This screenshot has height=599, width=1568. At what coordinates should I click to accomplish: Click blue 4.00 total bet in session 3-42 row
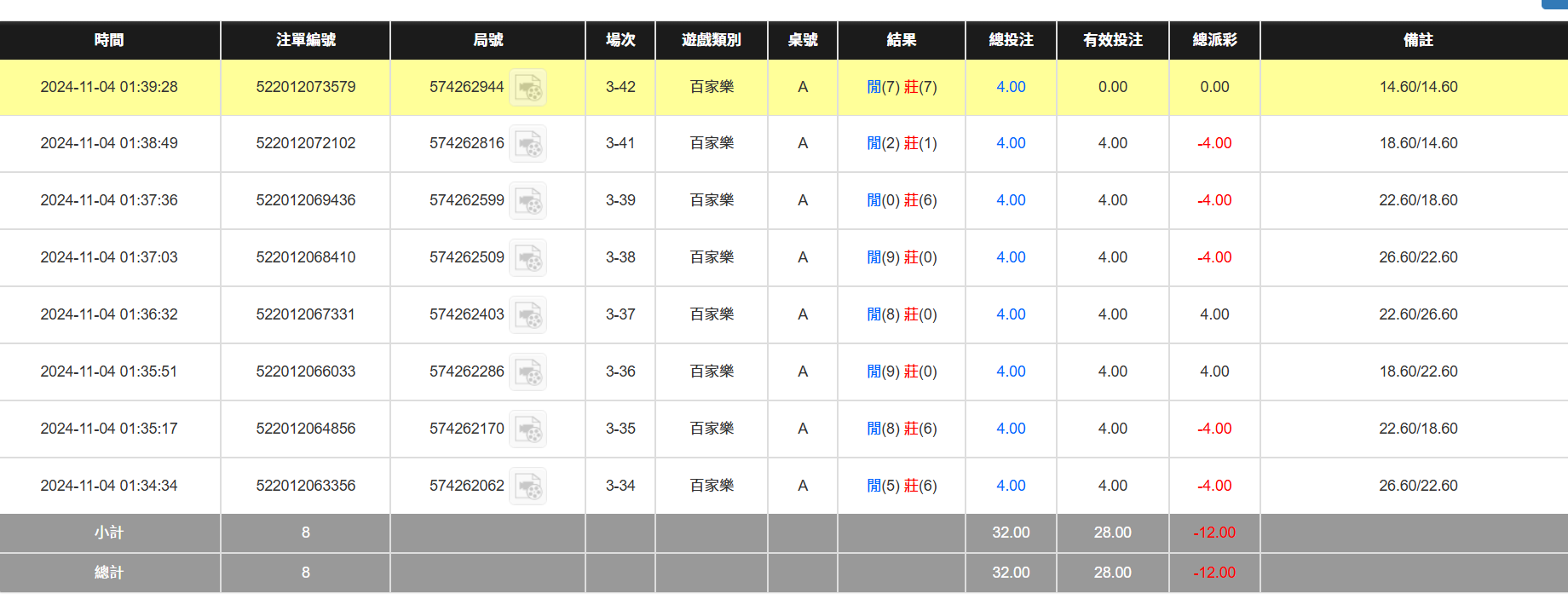click(x=1011, y=87)
